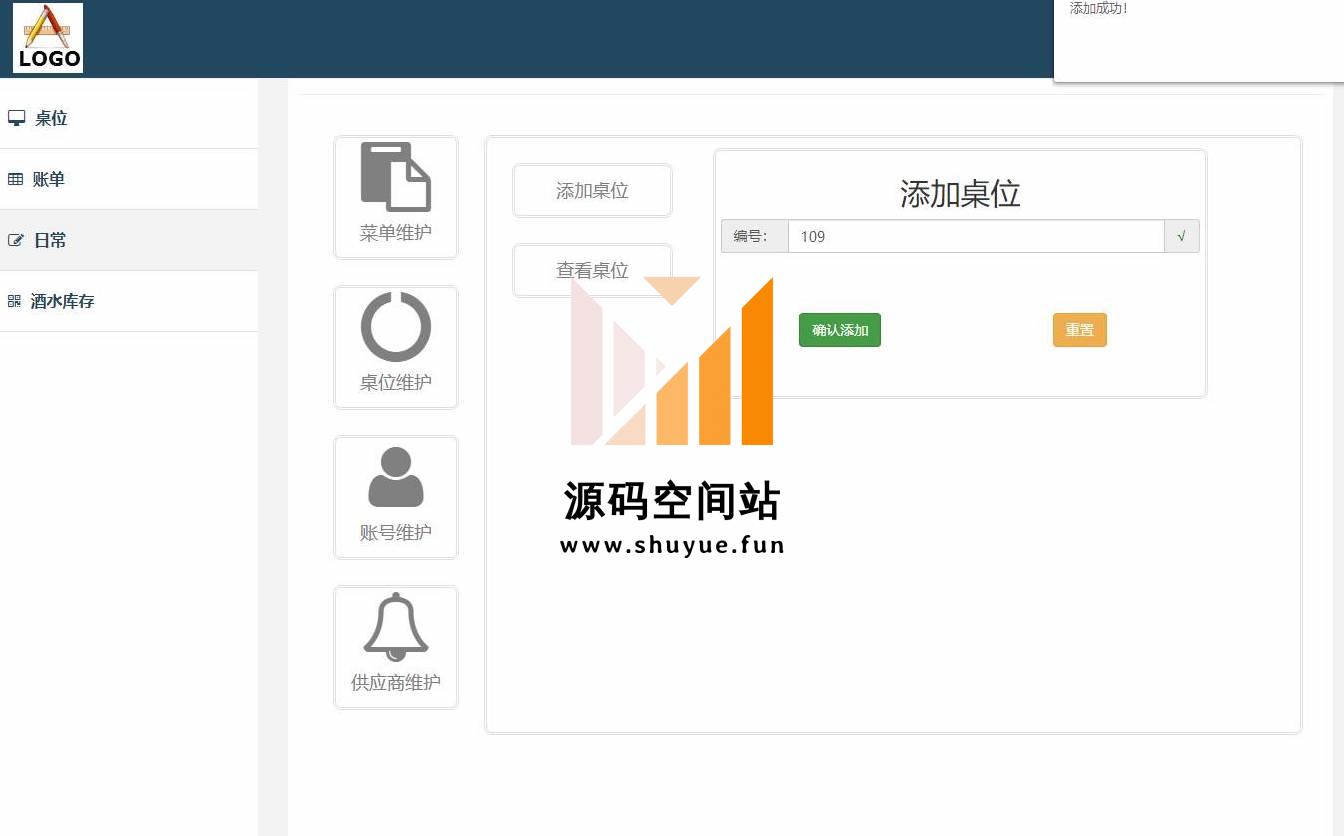Click the 添加成功! notification popup
Screen dimensions: 1344x836
point(1199,40)
